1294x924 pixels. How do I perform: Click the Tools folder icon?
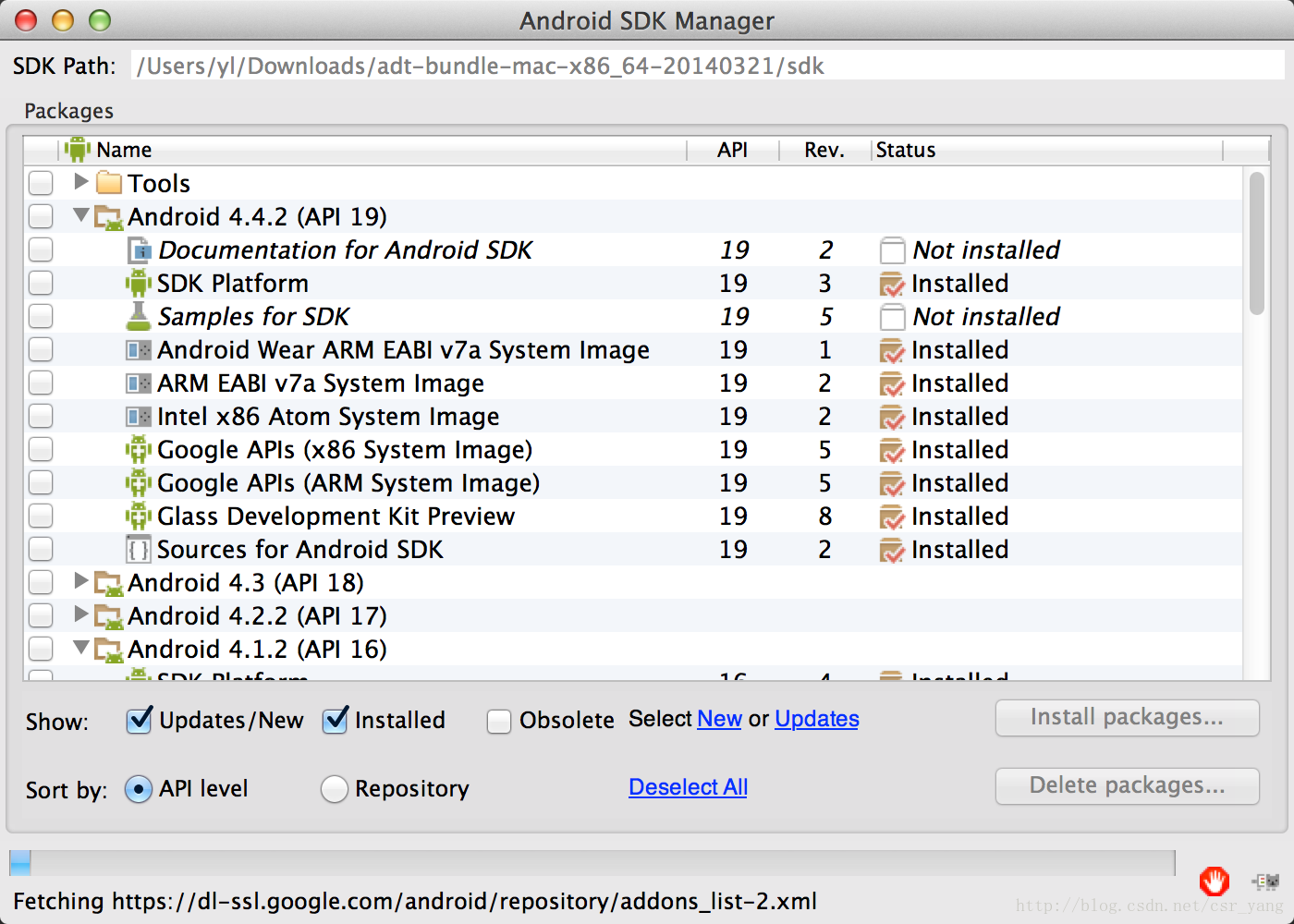109,182
